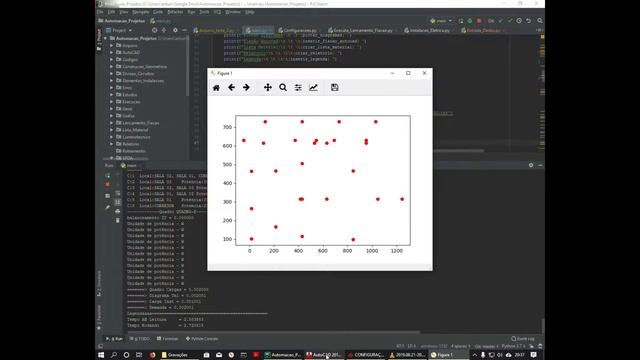Expand the Codigos folder in the project tree
The width and height of the screenshot is (640, 360).
point(111,60)
